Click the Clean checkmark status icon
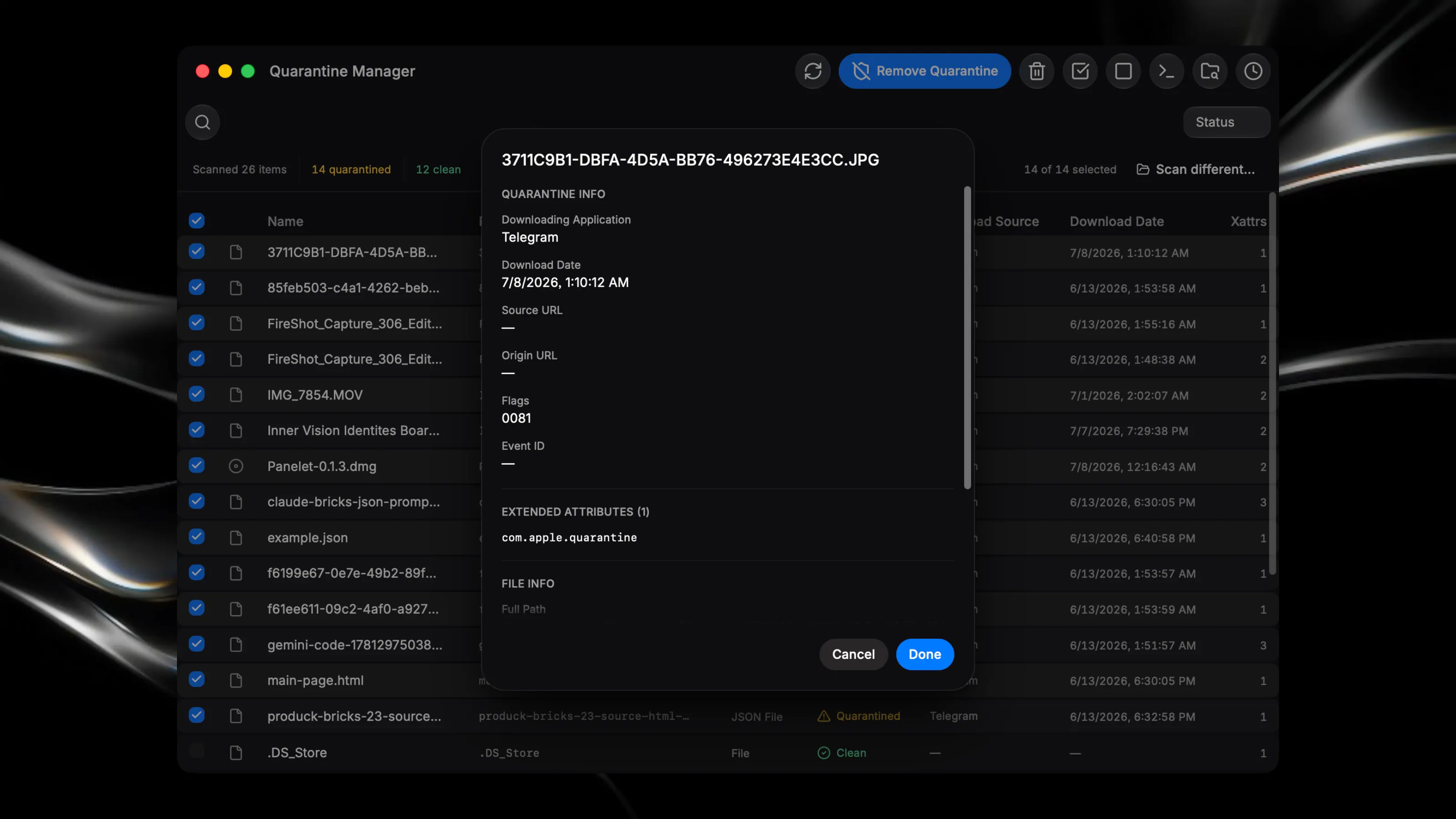The height and width of the screenshot is (819, 1456). pos(824,753)
